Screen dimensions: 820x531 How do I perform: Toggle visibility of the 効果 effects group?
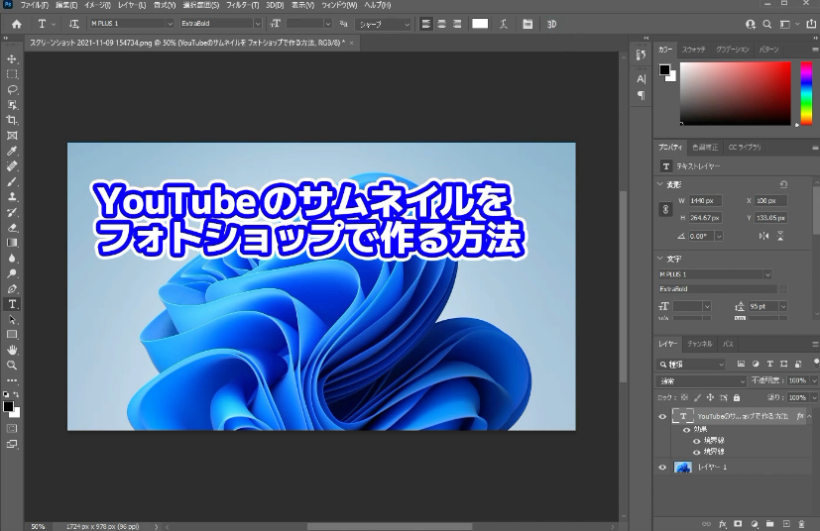tap(687, 430)
